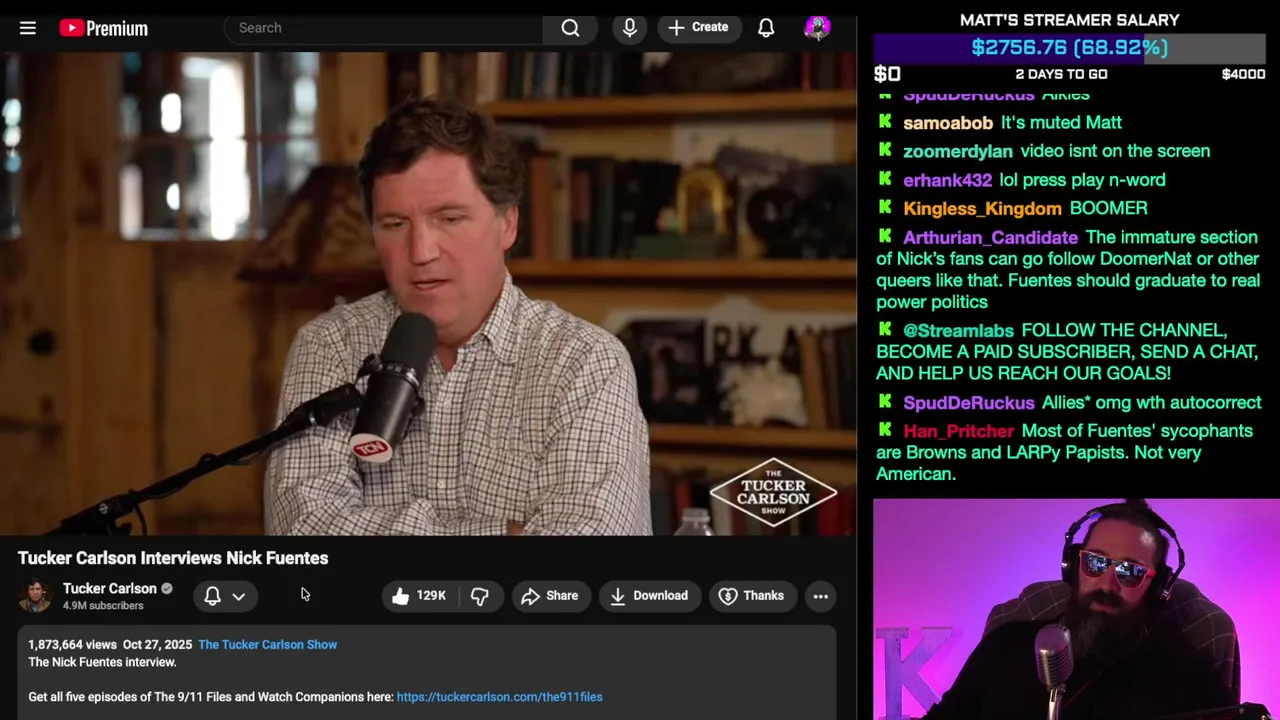
Task: Click the streamer salary progress bar
Action: pos(1070,48)
